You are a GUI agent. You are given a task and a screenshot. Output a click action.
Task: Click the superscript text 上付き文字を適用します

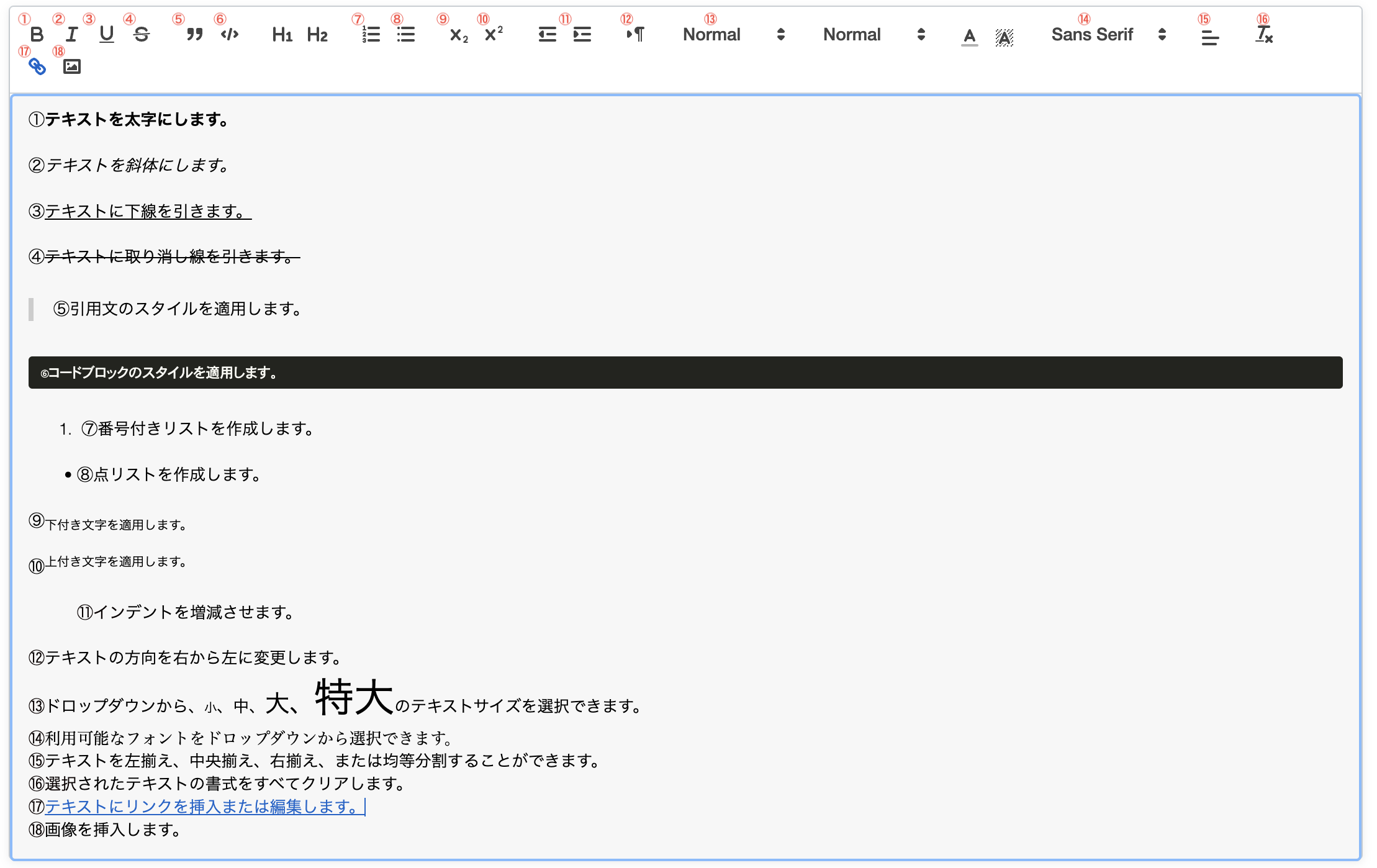click(116, 561)
